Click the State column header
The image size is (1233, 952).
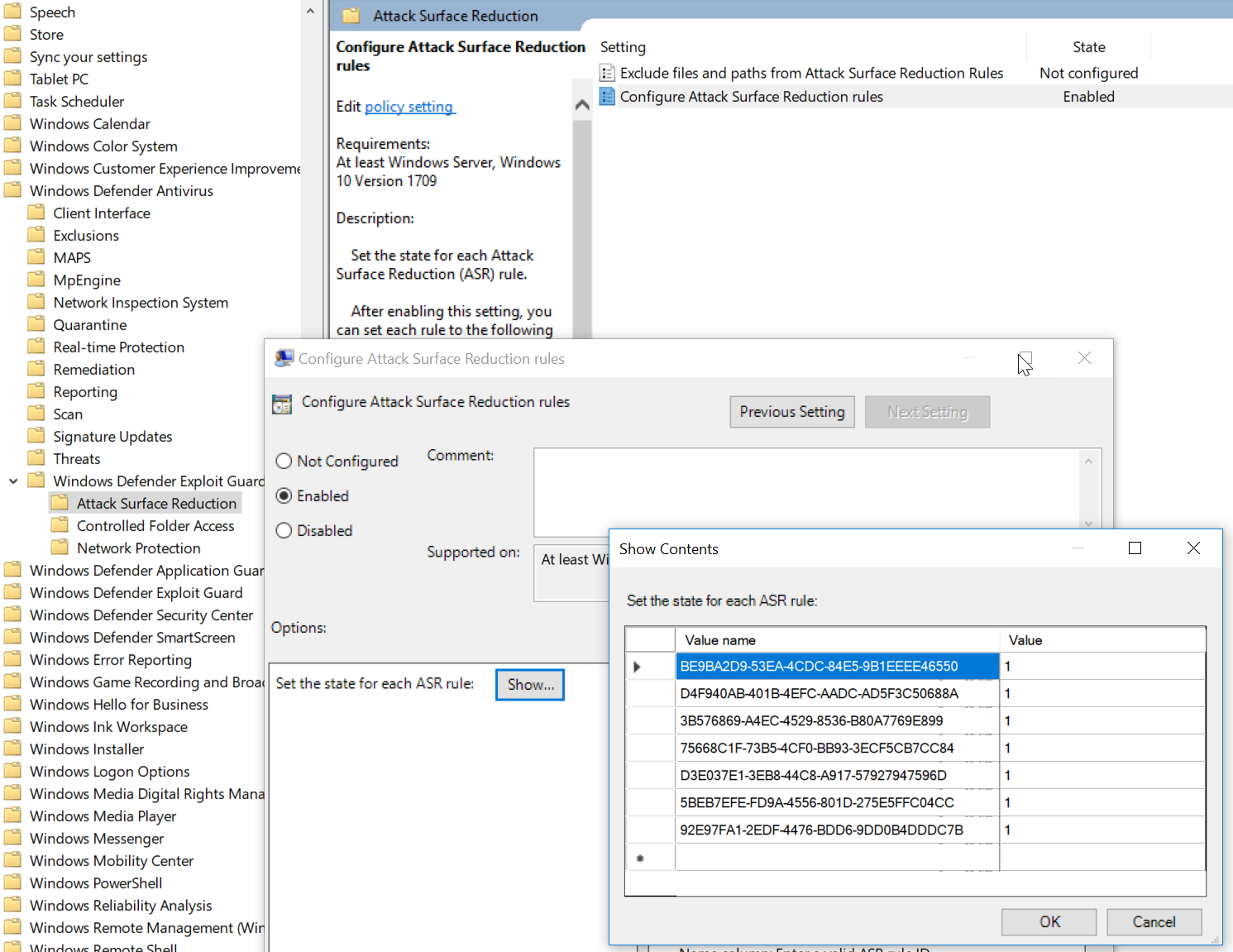click(1088, 47)
